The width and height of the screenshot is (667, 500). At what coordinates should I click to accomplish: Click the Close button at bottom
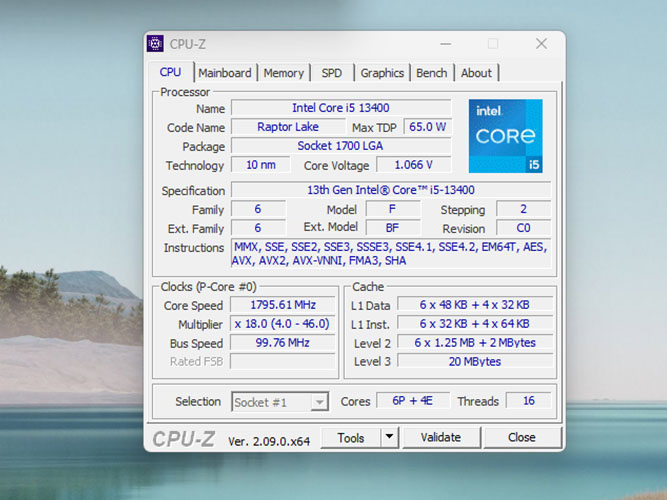521,437
